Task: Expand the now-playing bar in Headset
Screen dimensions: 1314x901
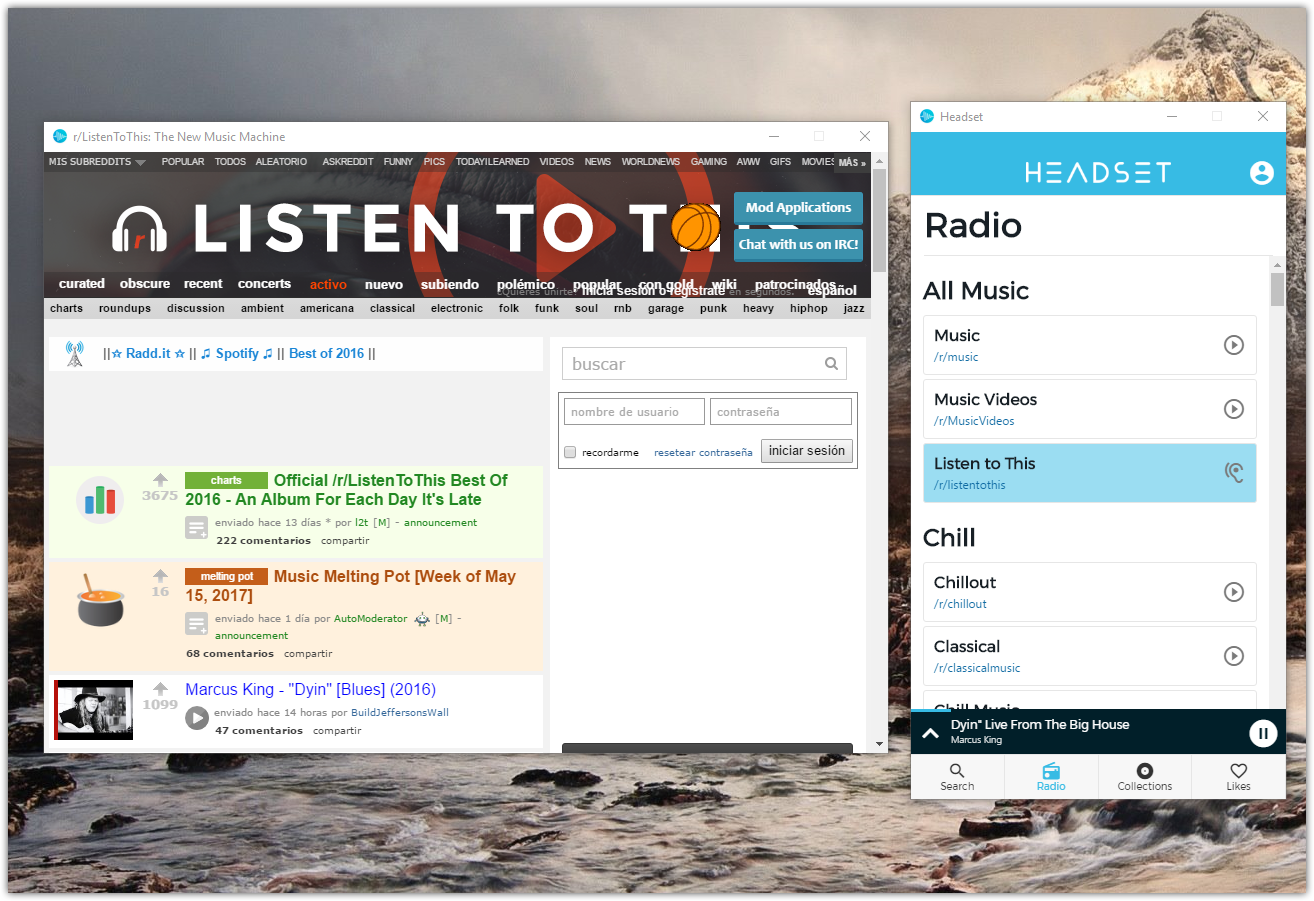Action: tap(928, 733)
